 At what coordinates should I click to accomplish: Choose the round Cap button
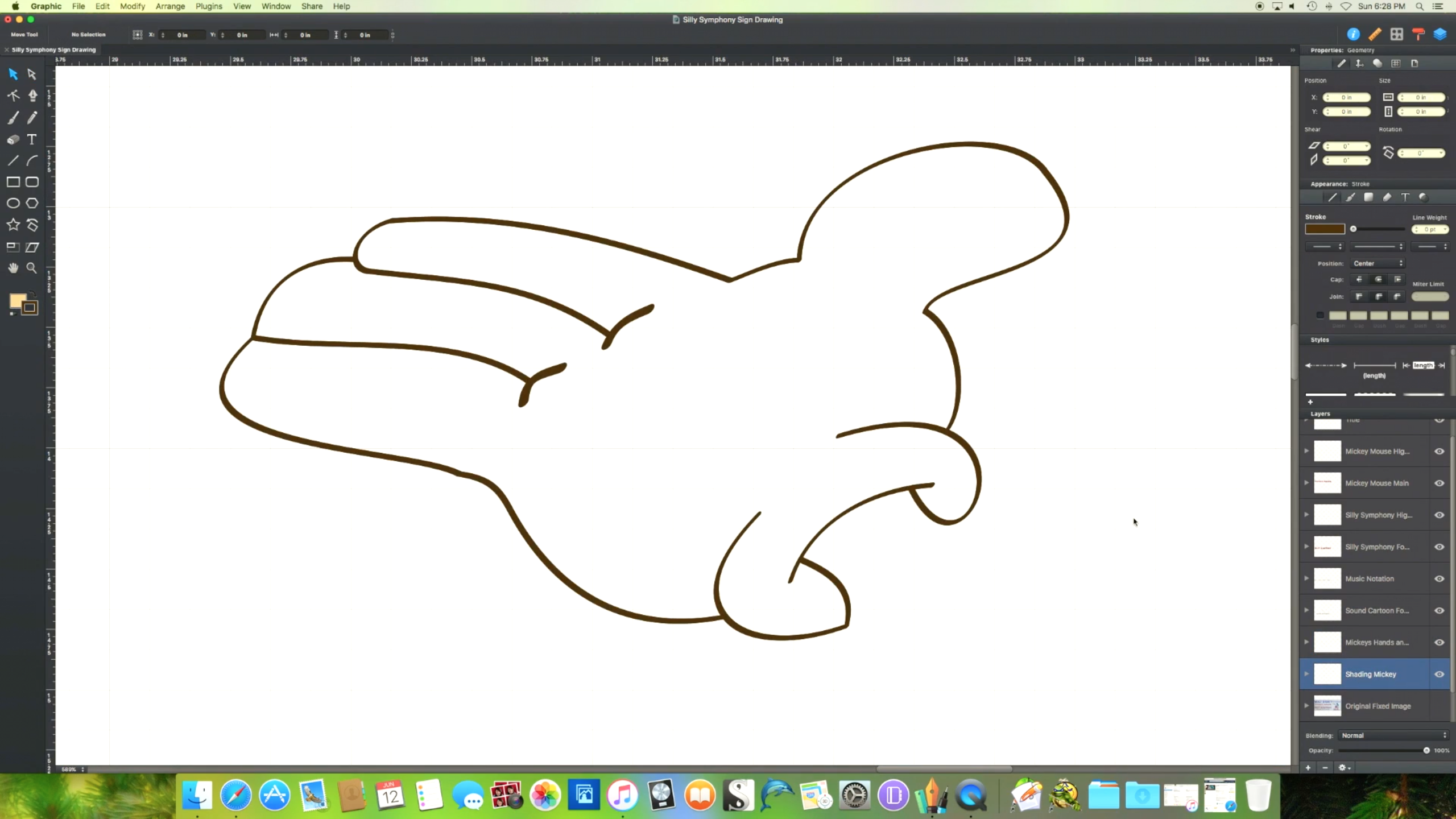1378,279
